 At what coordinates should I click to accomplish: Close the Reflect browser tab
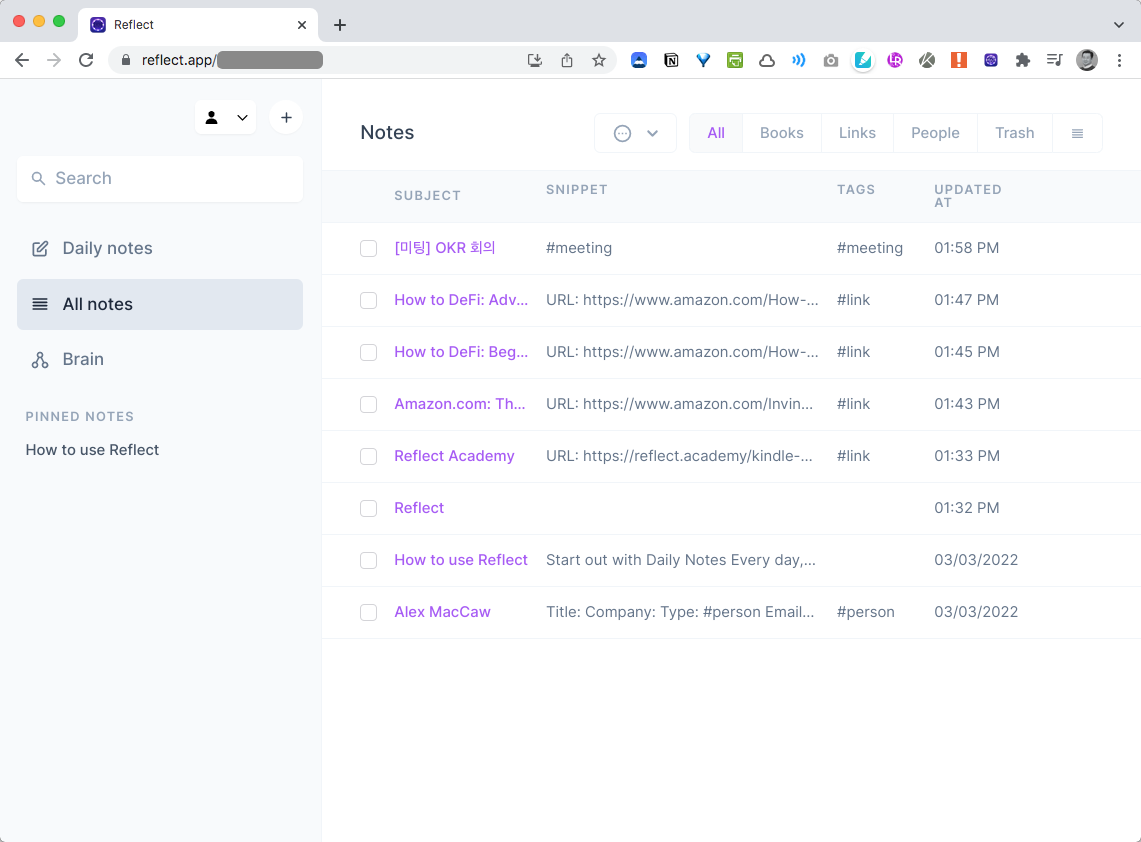302,25
